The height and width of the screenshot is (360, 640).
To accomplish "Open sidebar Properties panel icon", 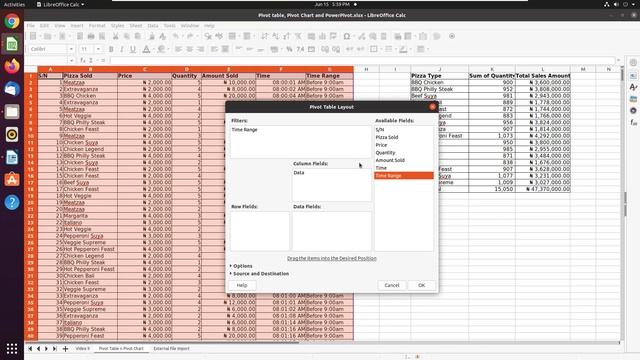I will (x=633, y=76).
